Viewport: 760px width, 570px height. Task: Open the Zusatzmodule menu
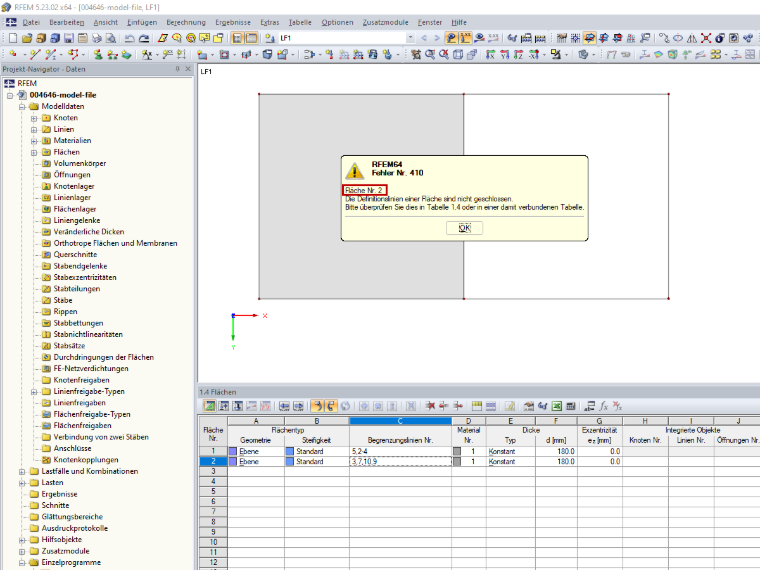point(385,22)
